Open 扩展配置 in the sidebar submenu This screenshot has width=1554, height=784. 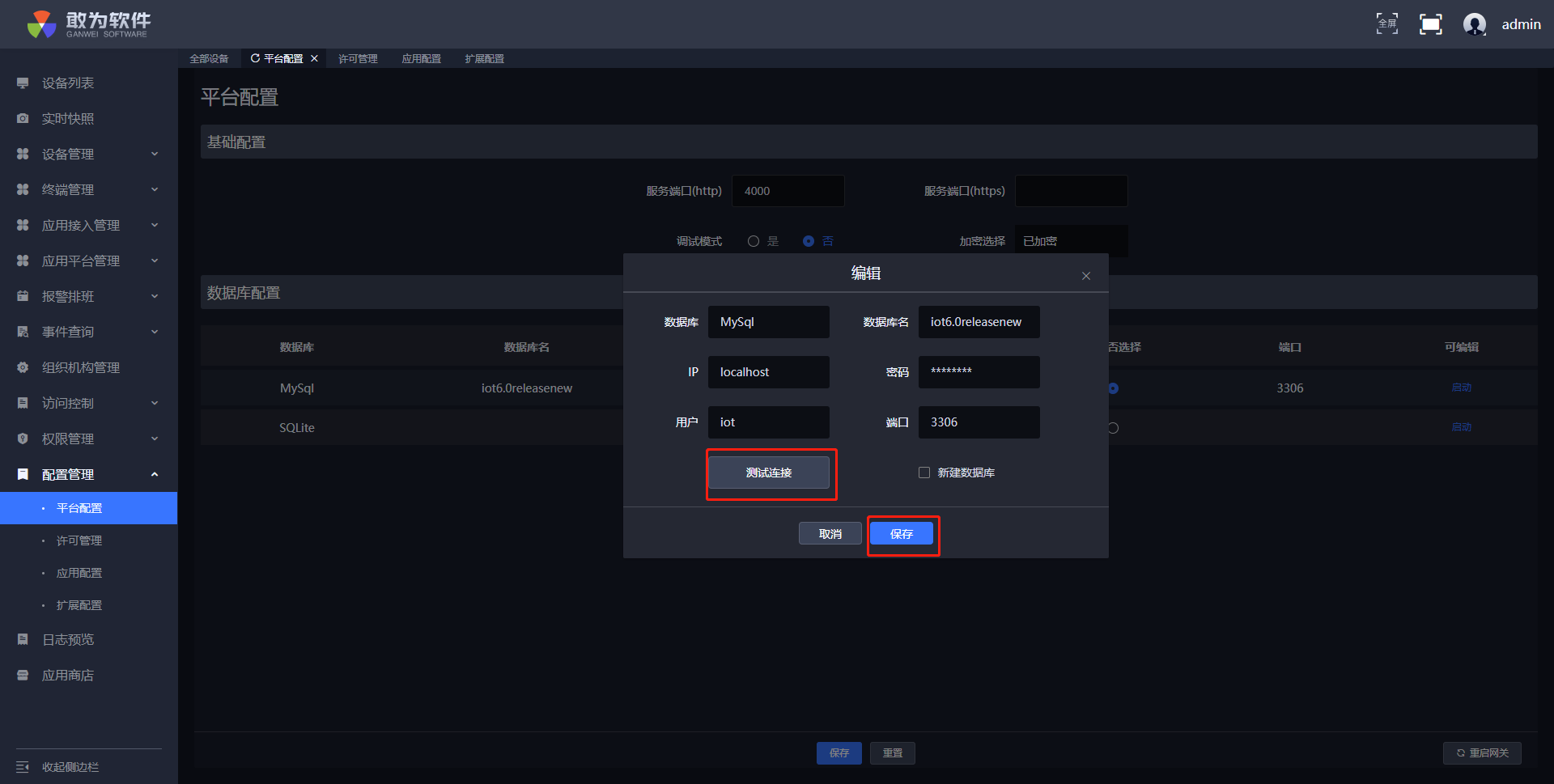pyautogui.click(x=79, y=605)
